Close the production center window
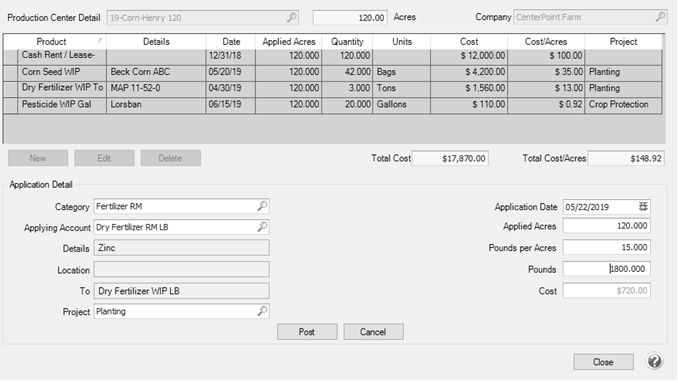678x383 pixels. coord(603,362)
